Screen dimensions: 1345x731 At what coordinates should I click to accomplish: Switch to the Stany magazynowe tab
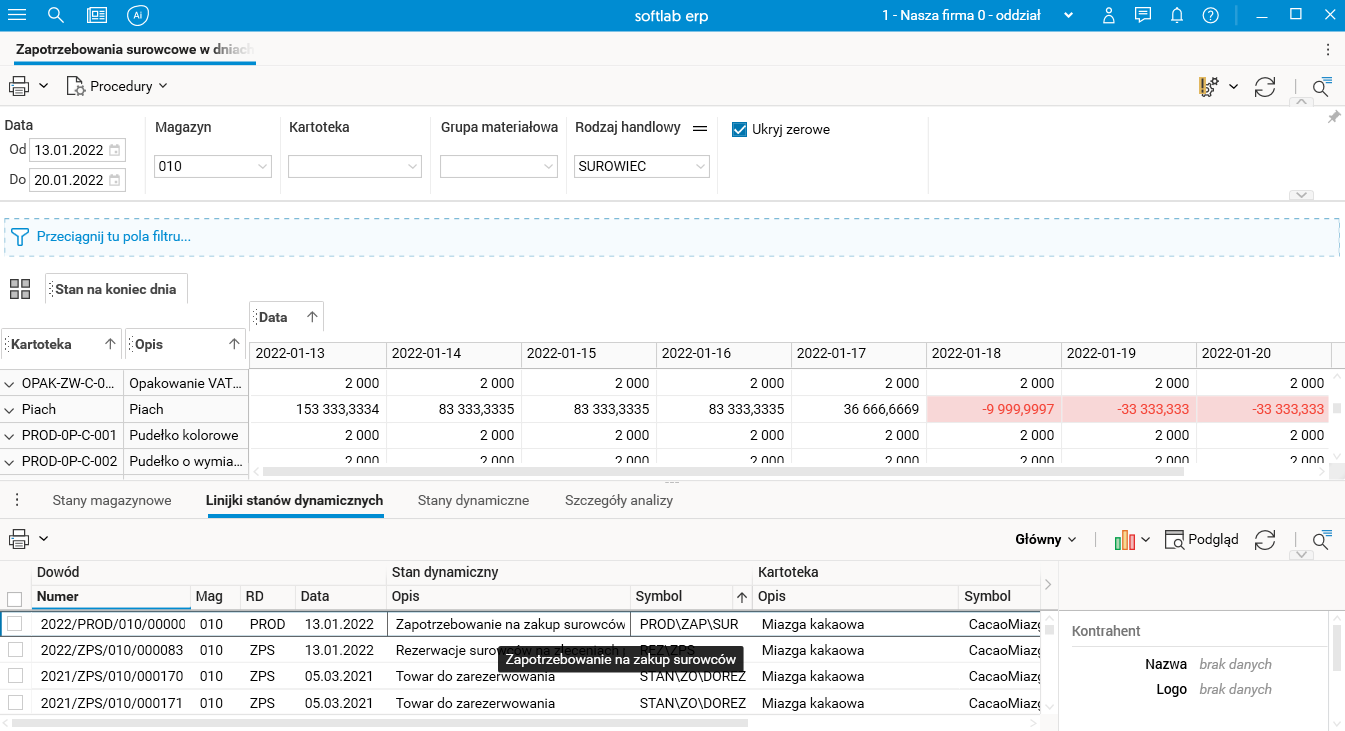point(112,500)
